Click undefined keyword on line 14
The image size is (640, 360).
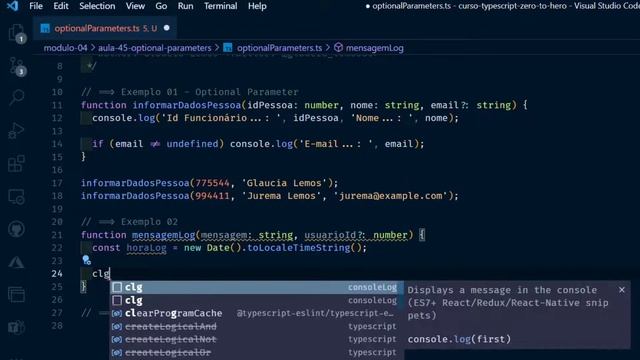click(192, 144)
